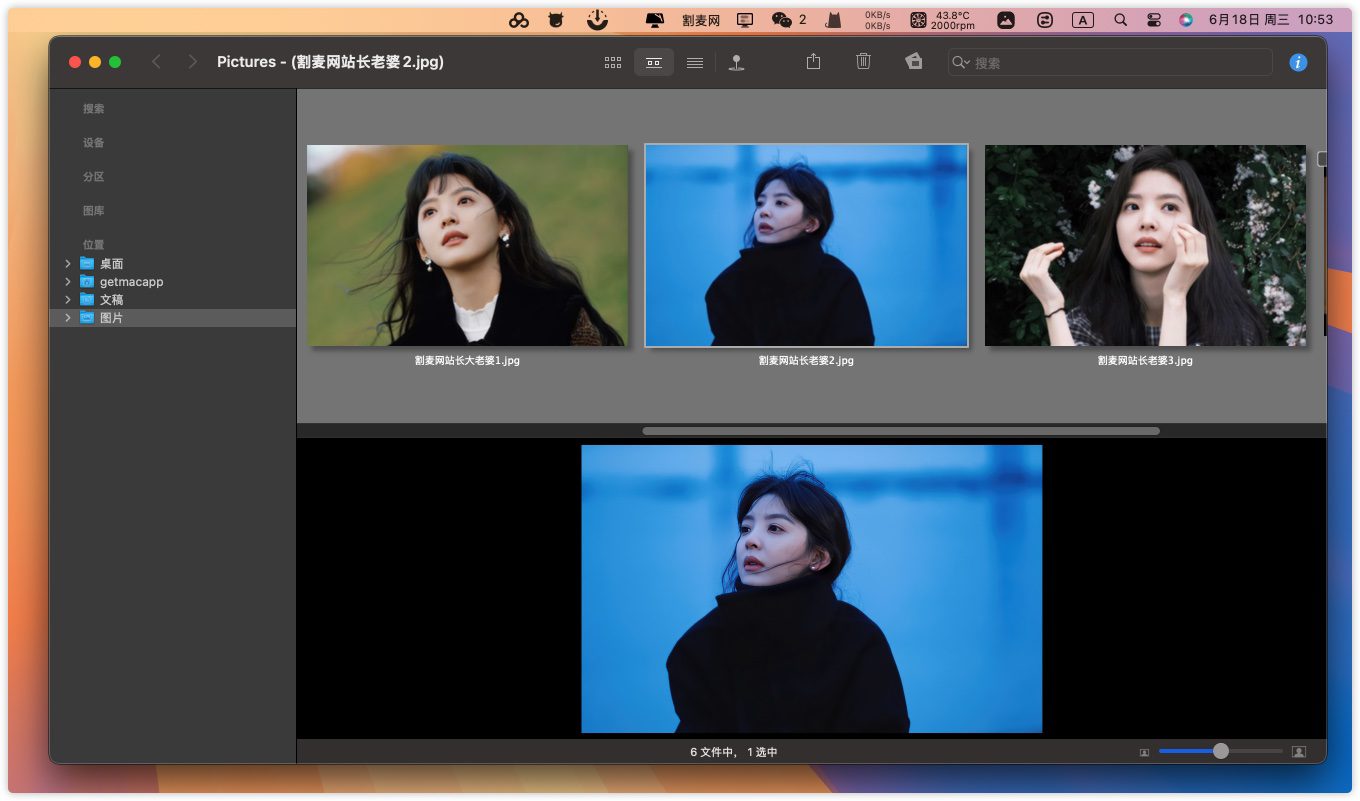
Task: Select the 图片 folder in sidebar
Action: coord(111,318)
